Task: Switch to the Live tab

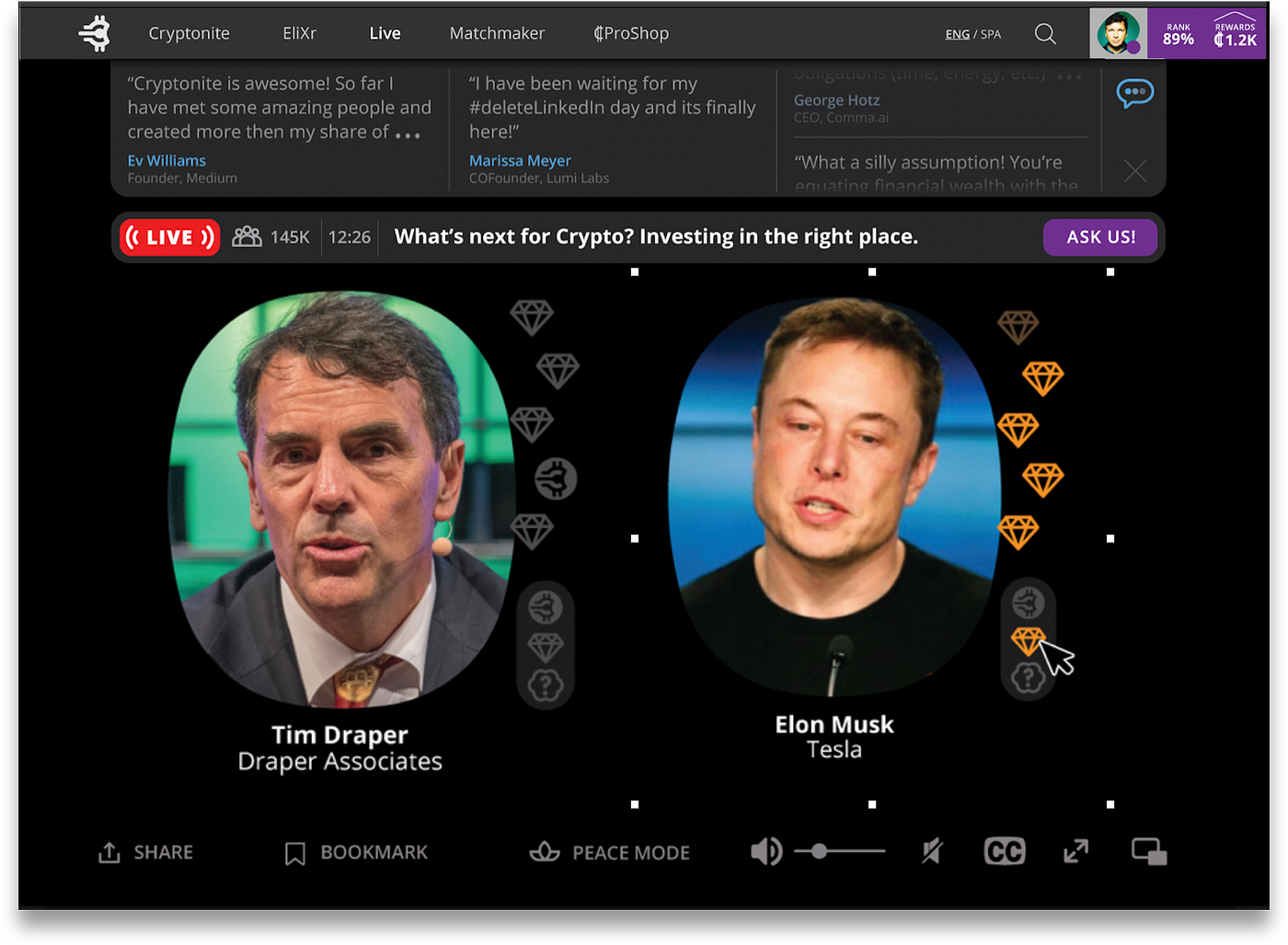Action: pos(385,33)
